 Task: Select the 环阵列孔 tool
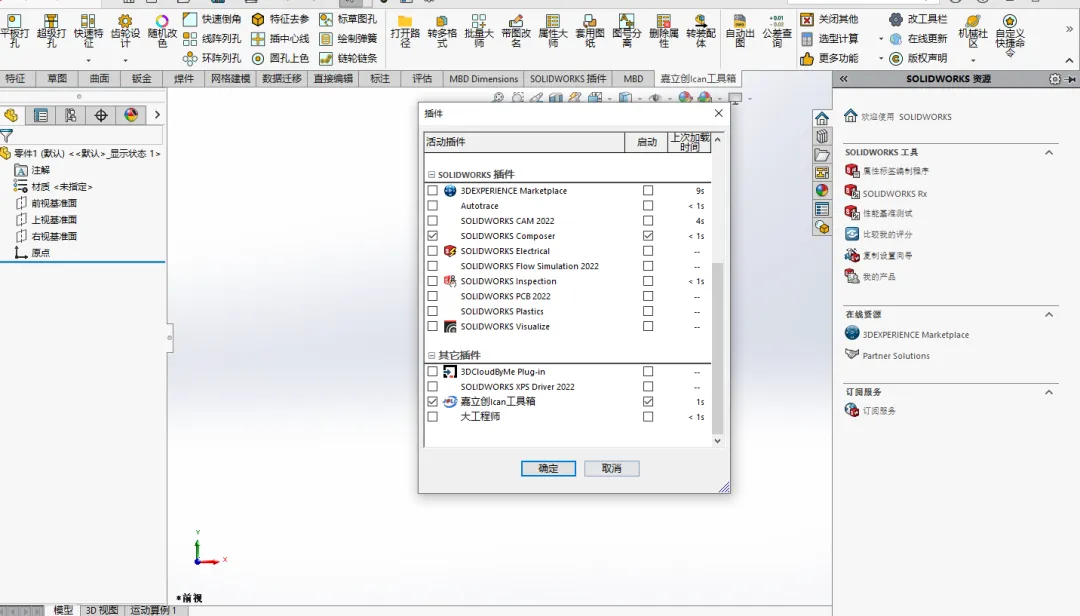pyautogui.click(x=212, y=59)
